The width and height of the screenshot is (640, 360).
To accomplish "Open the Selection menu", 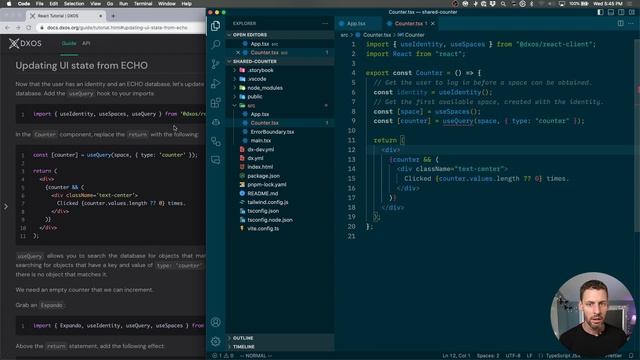I will pos(74,4).
